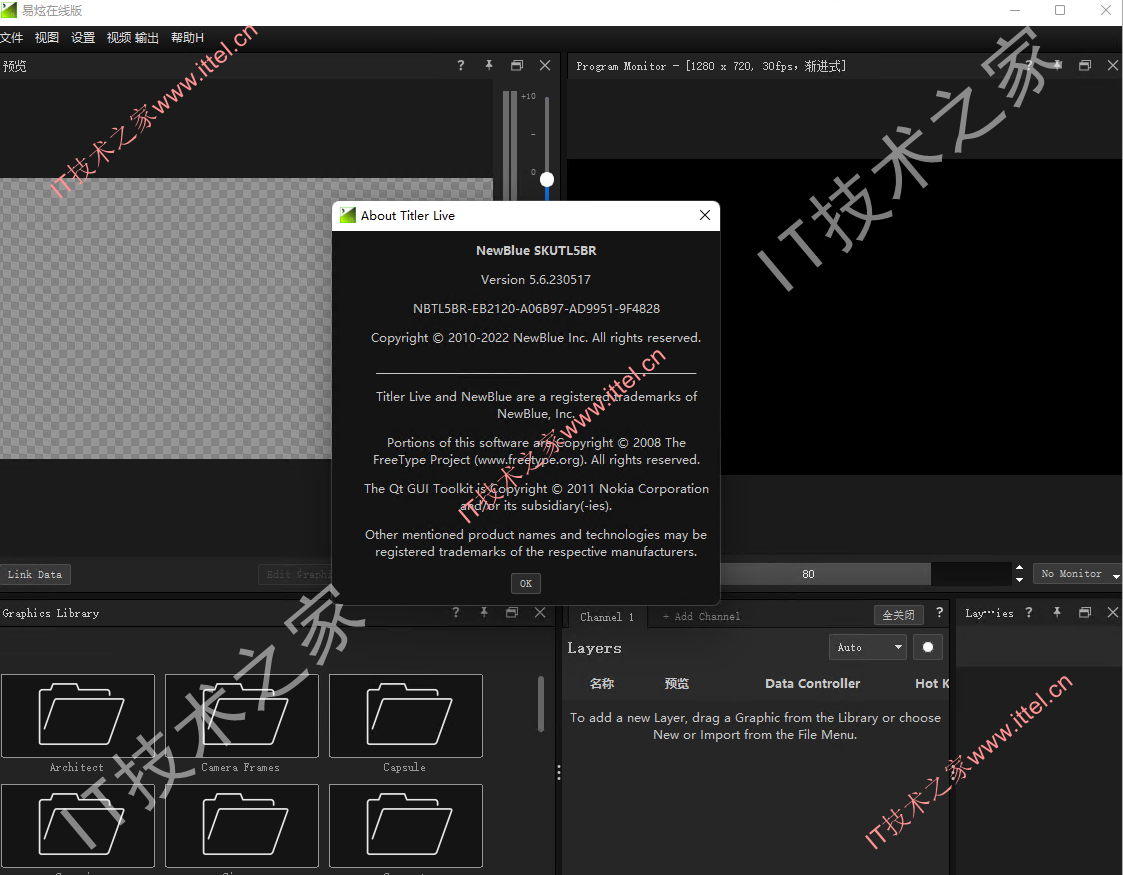Close the Graphics Library panel

click(540, 613)
